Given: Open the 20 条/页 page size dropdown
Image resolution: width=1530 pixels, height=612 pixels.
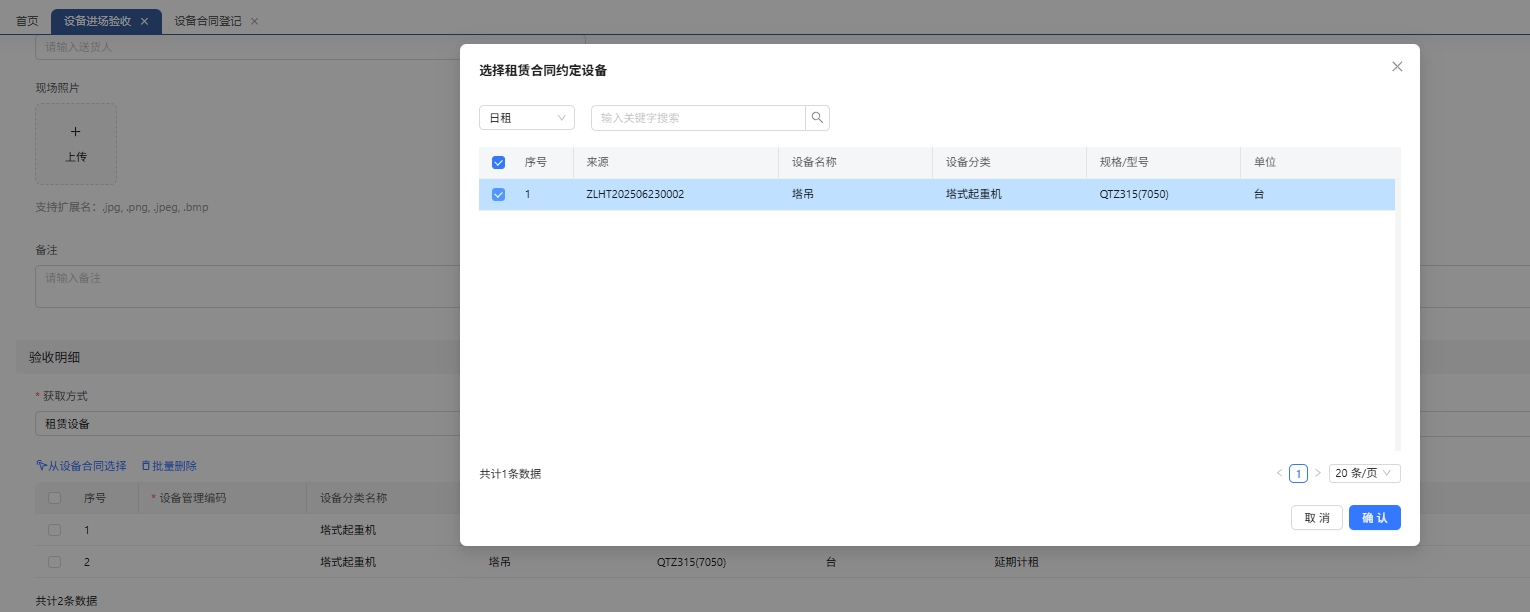Looking at the screenshot, I should pyautogui.click(x=1364, y=473).
